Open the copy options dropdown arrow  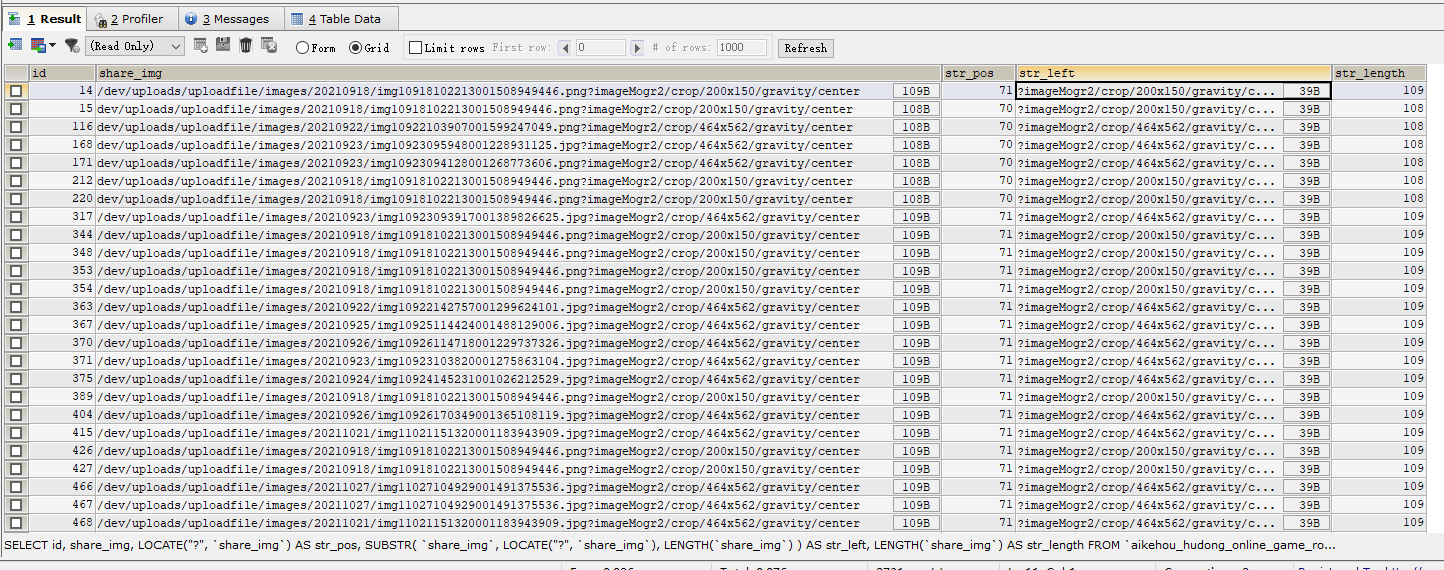[53, 46]
